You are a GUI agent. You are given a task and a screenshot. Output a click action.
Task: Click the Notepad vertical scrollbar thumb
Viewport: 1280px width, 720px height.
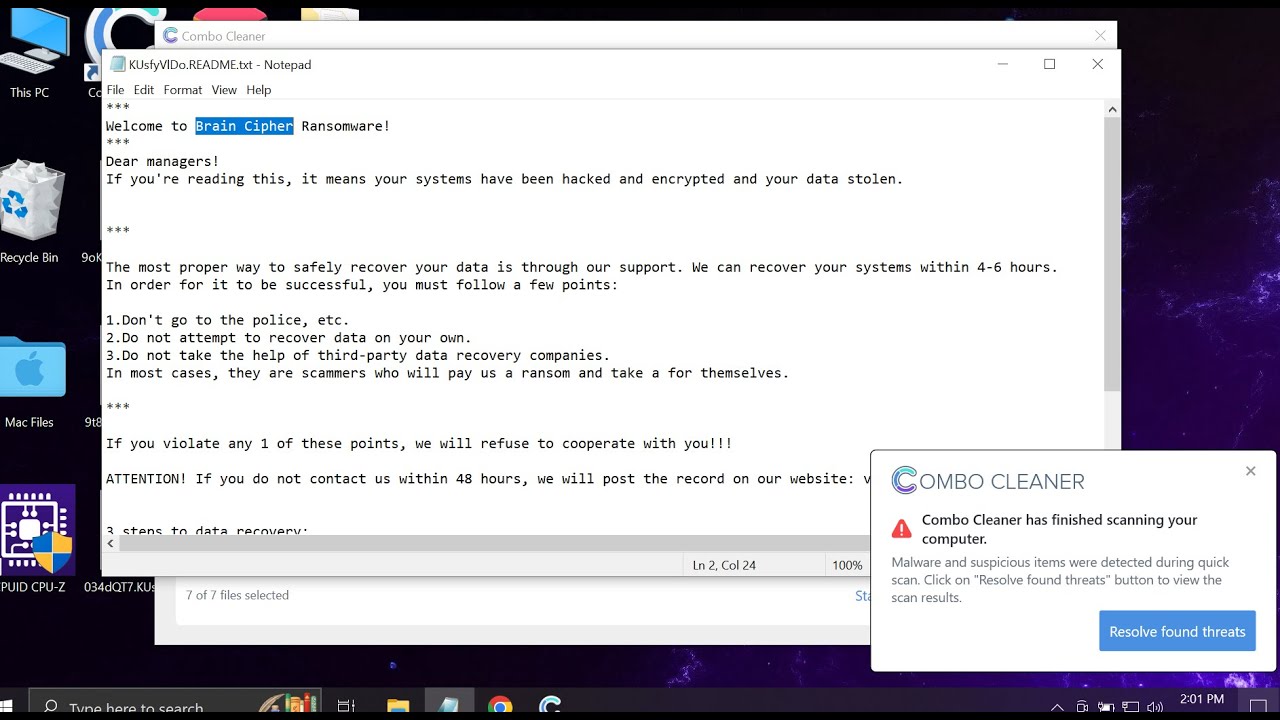point(1112,255)
